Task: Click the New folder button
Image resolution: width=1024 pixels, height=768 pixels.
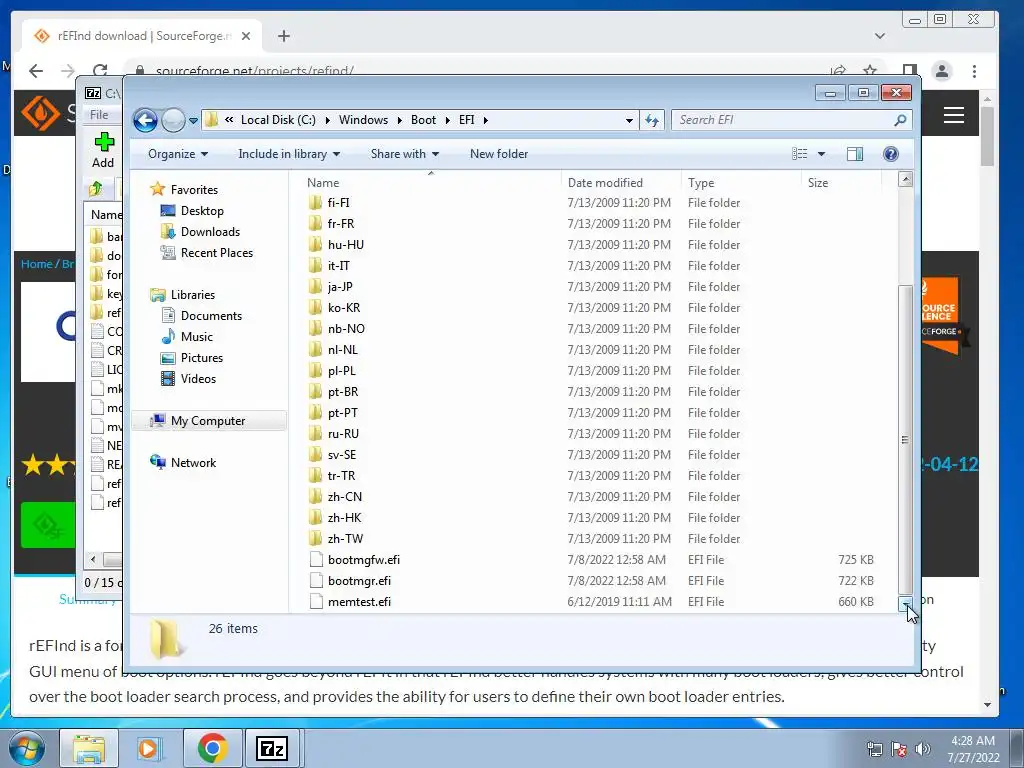Action: click(499, 154)
